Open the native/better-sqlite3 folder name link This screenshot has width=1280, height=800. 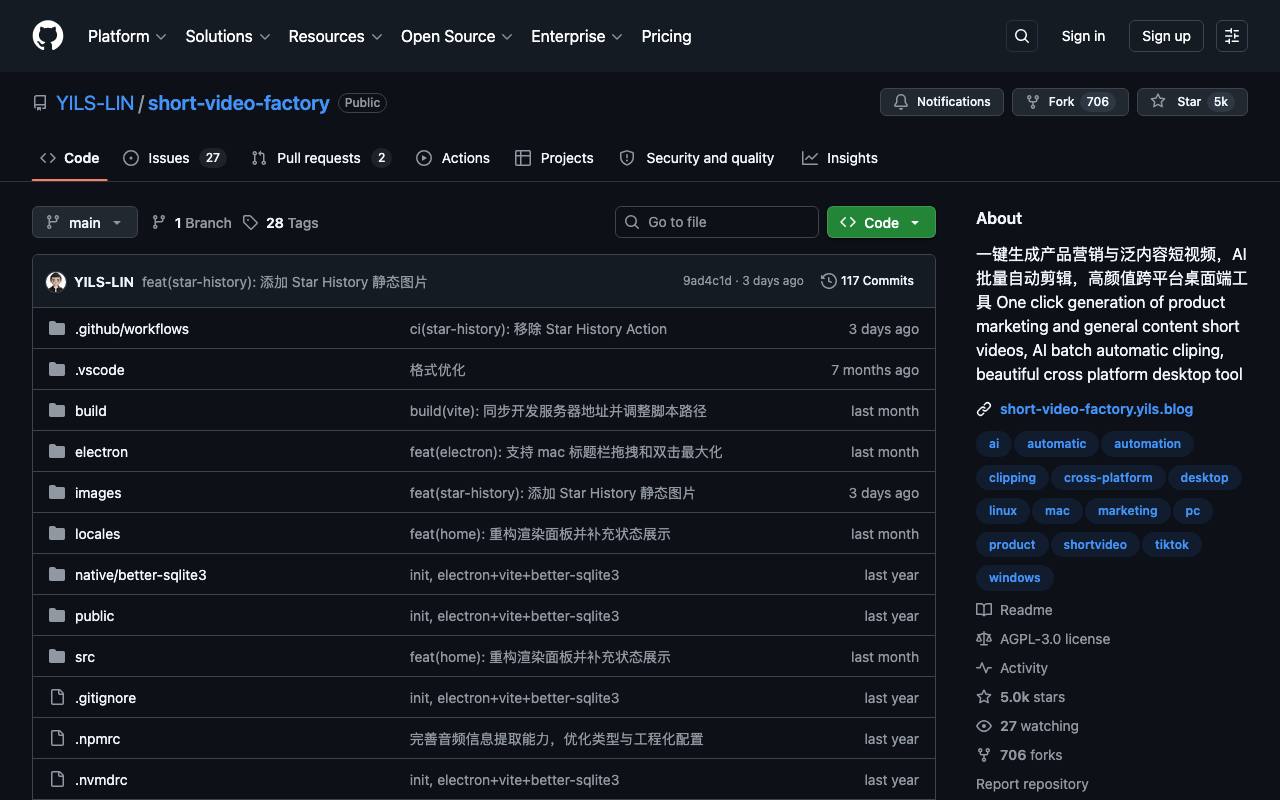[141, 575]
